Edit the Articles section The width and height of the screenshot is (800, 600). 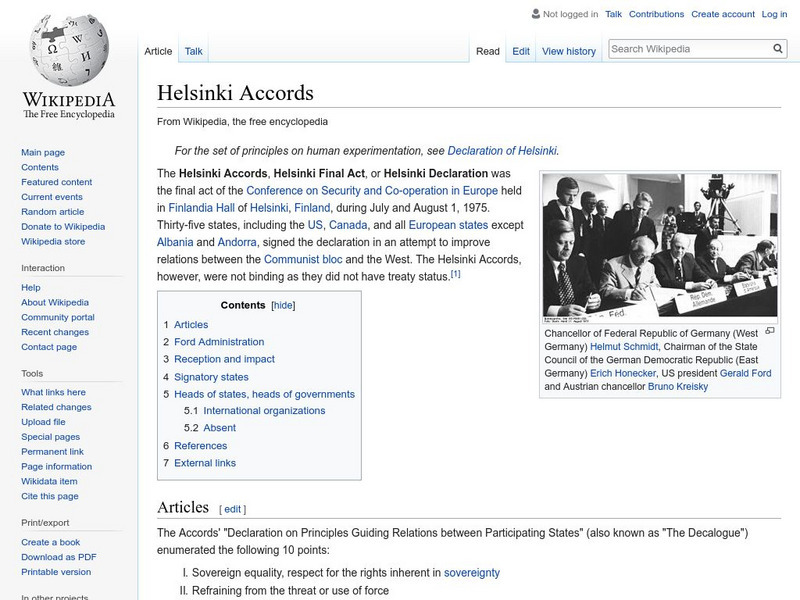coord(232,509)
